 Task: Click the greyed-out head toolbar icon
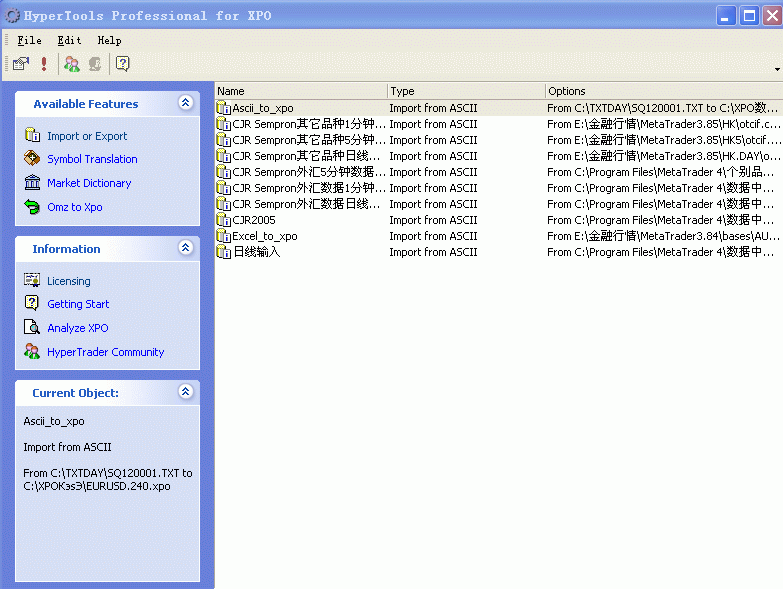pyautogui.click(x=95, y=63)
